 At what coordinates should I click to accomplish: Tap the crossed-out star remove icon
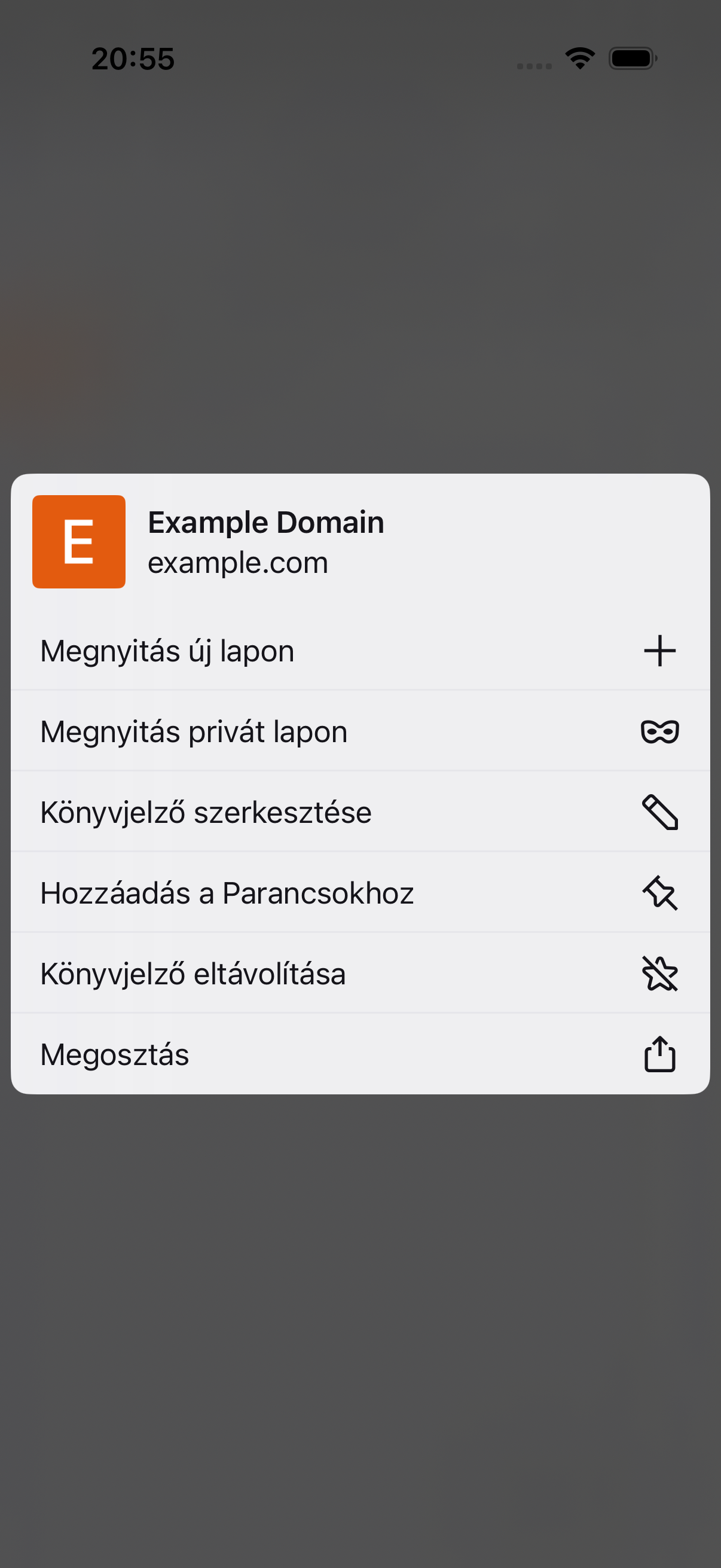pos(659,974)
